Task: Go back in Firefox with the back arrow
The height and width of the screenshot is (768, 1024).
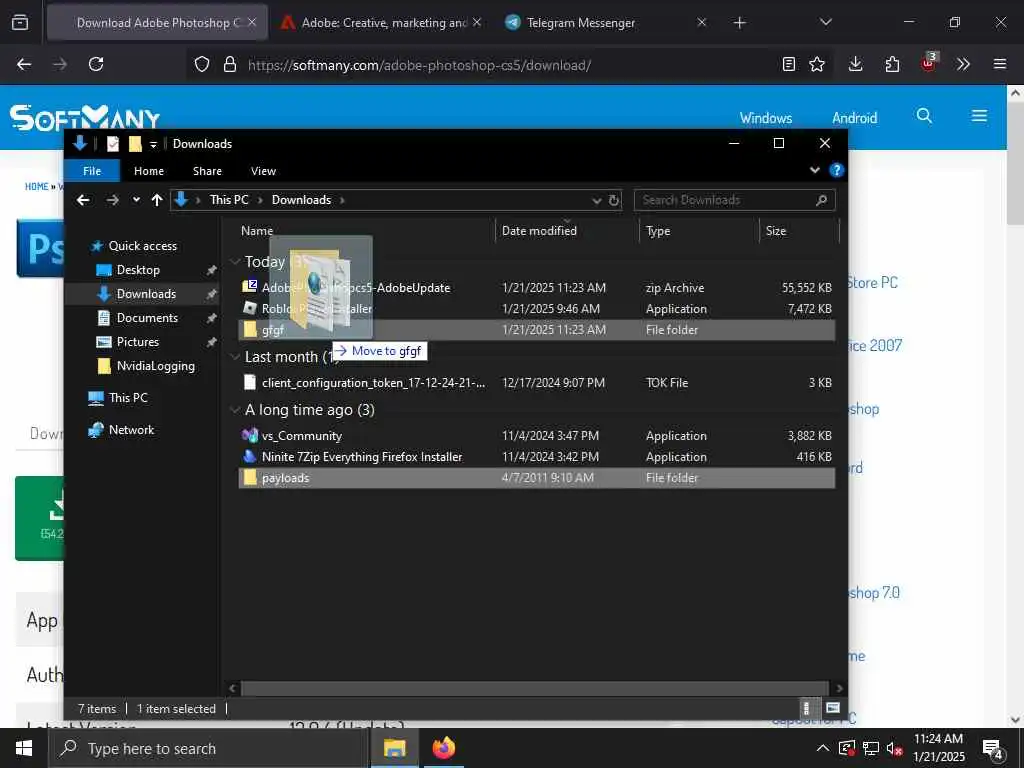Action: pos(24,64)
